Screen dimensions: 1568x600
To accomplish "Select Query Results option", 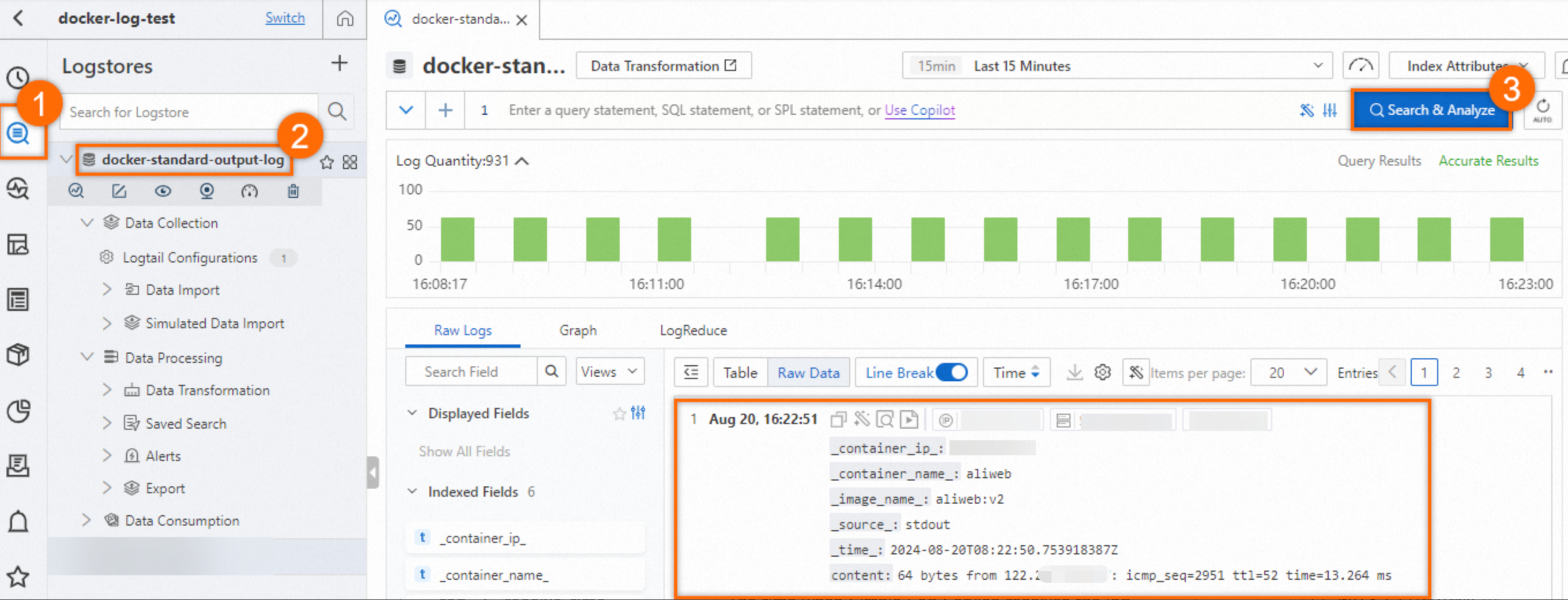I will coord(1379,161).
